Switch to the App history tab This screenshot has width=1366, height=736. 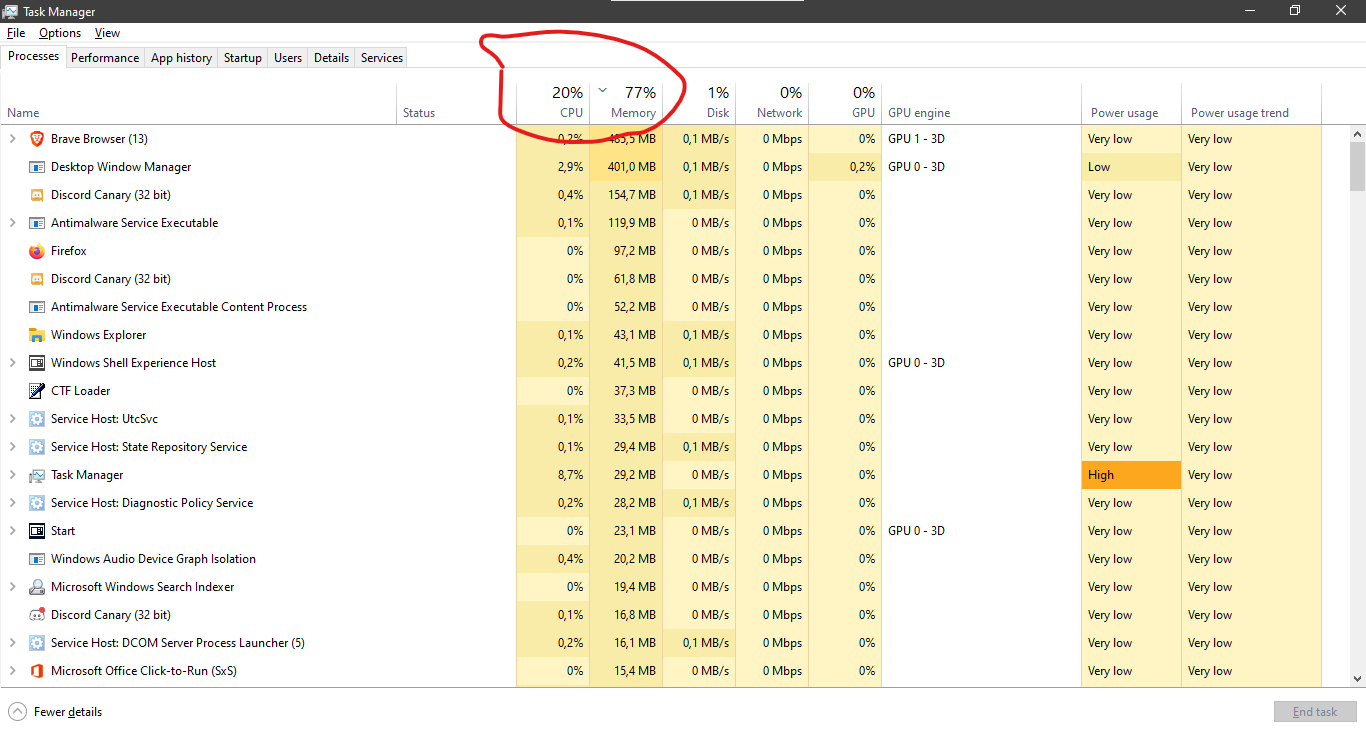click(181, 58)
